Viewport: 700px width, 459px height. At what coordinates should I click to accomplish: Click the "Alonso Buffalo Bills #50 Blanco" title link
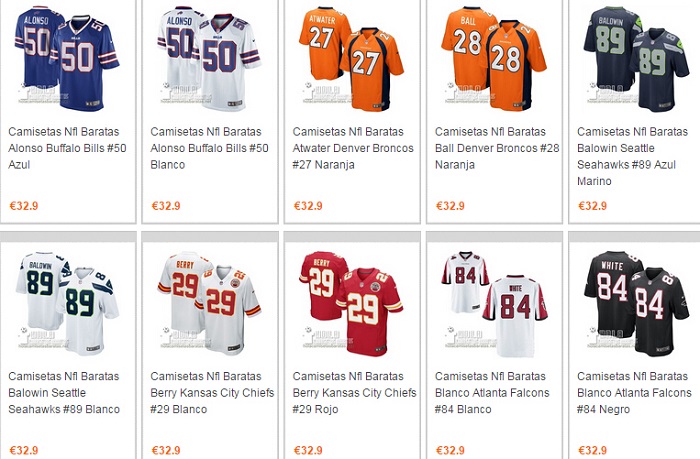pos(209,148)
